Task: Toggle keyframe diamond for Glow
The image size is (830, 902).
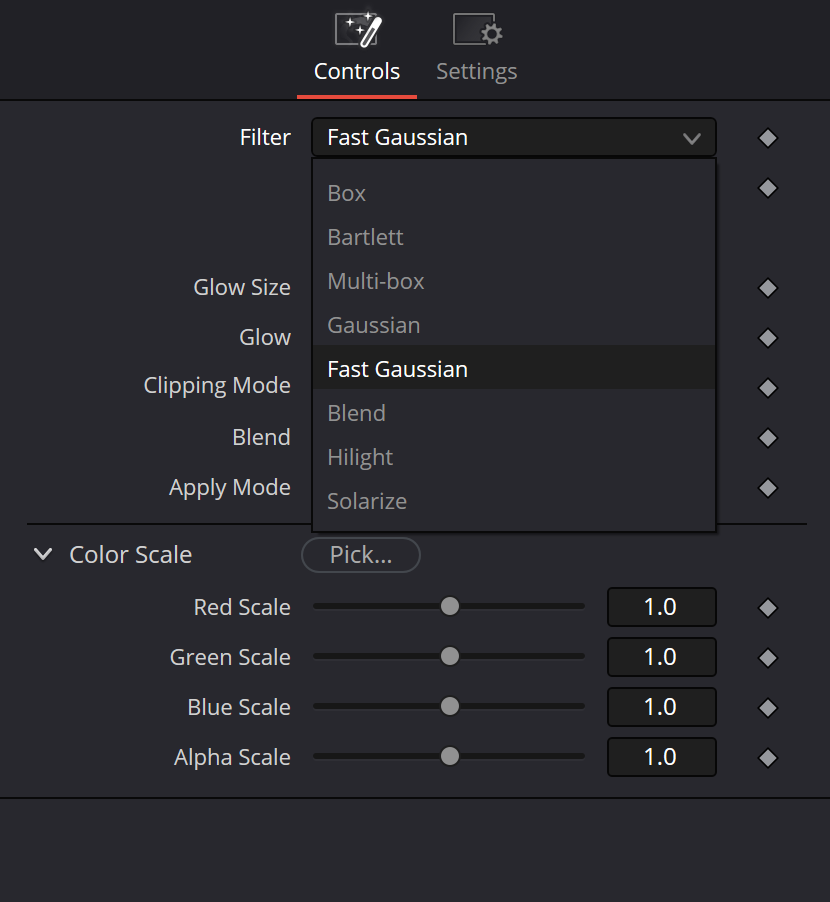Action: [x=768, y=338]
